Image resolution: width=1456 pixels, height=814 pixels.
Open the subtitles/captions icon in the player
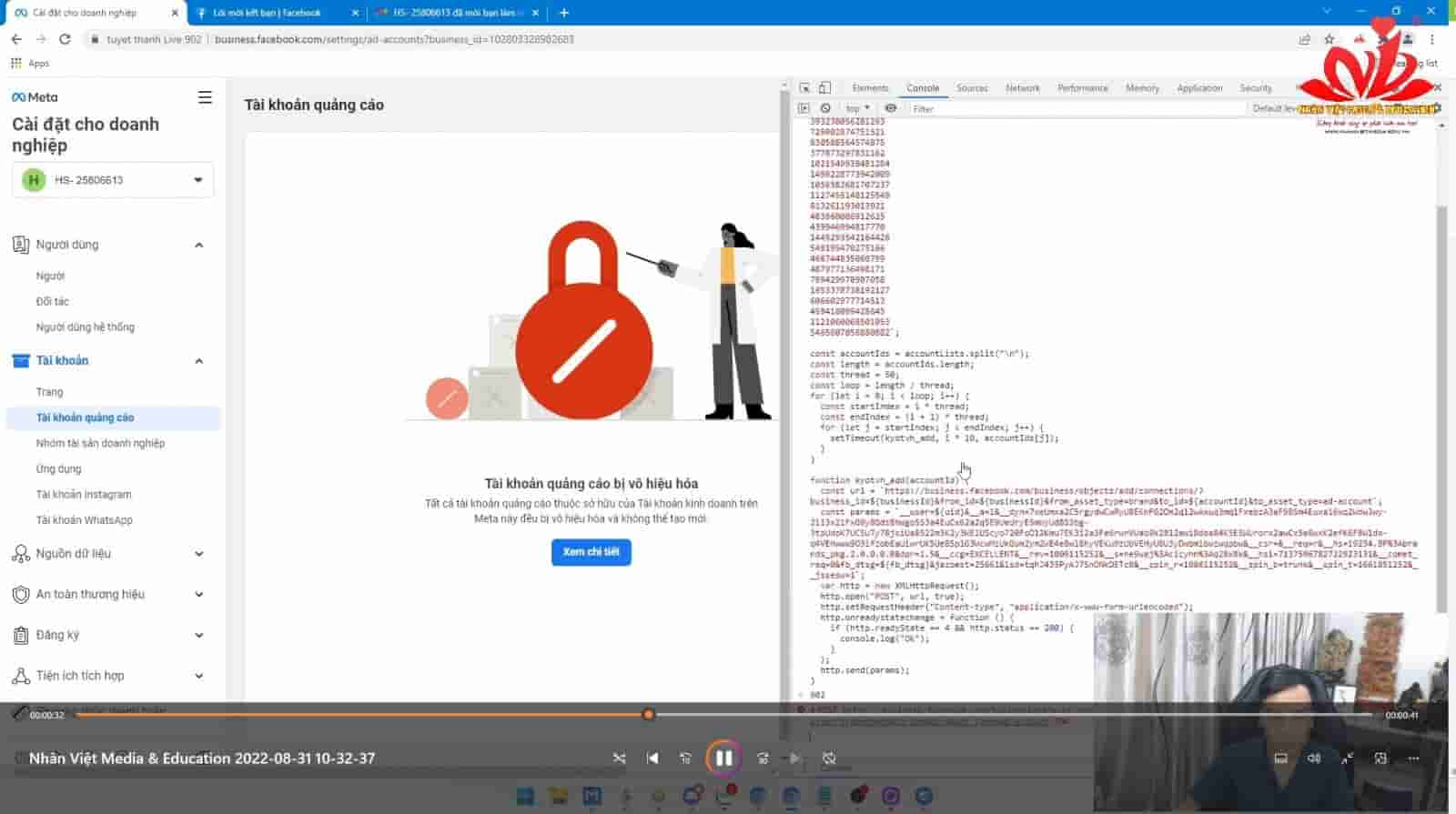1280,758
